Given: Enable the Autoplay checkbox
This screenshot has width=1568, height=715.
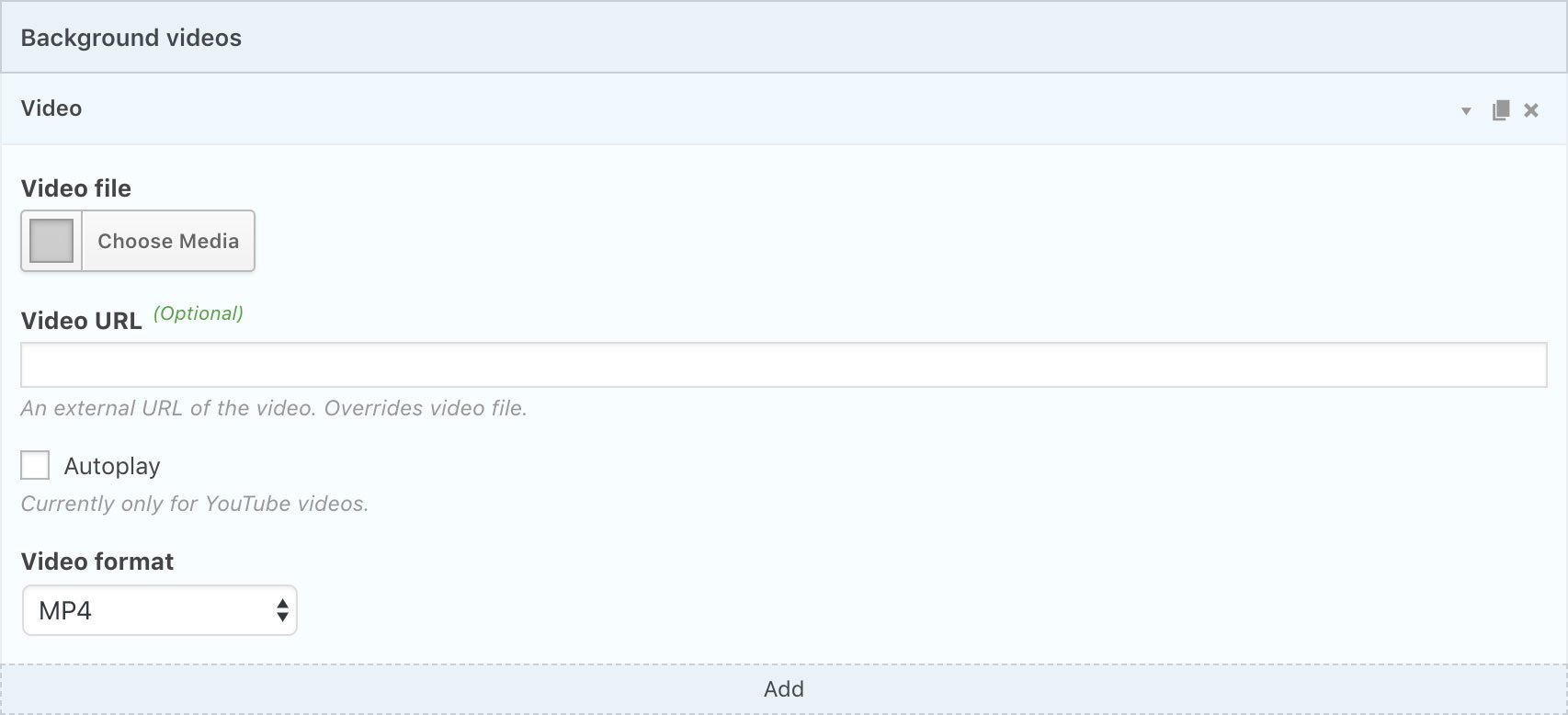Looking at the screenshot, I should 35,465.
